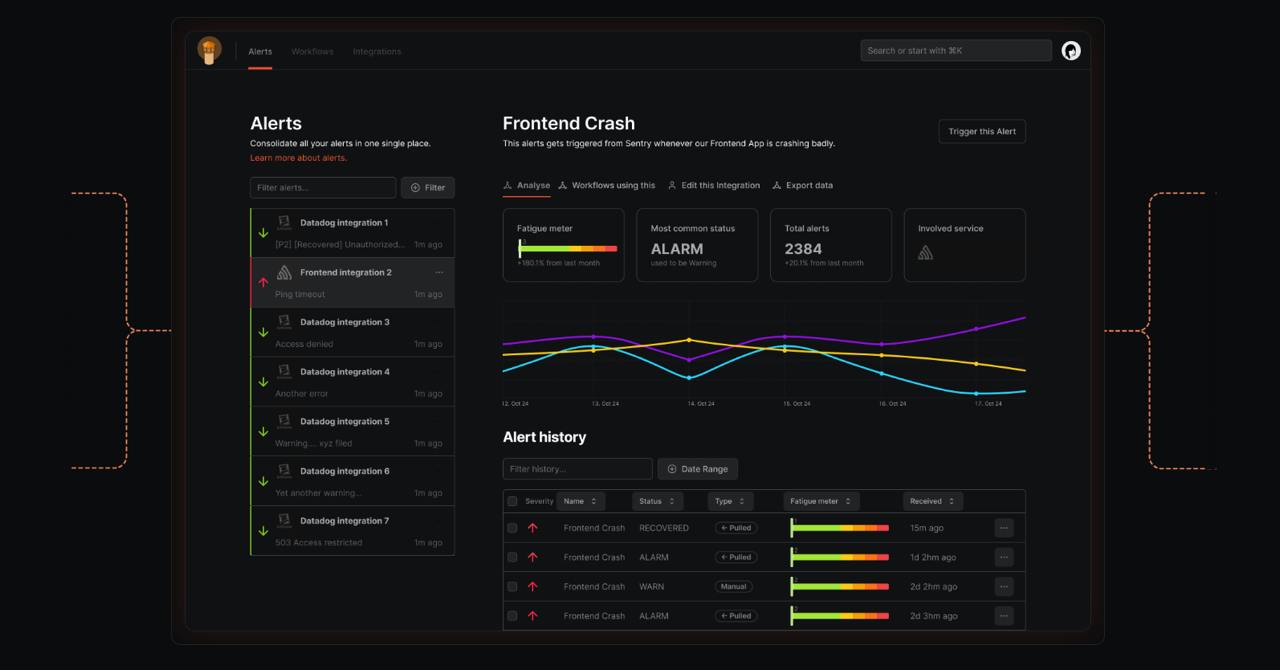This screenshot has width=1280, height=670.
Task: Click the Datadog integration 5 service icon
Action: pos(284,422)
